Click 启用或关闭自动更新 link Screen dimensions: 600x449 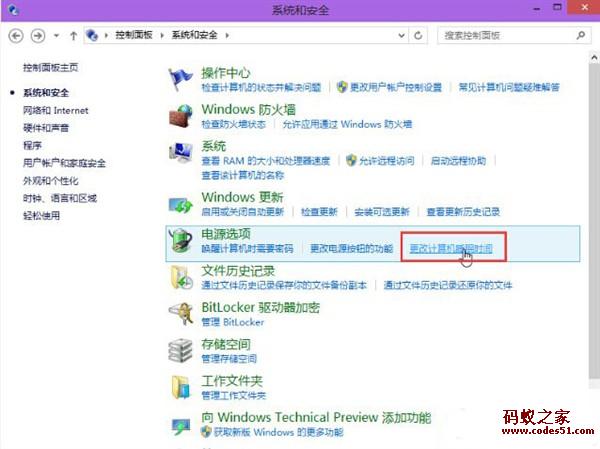coord(243,212)
